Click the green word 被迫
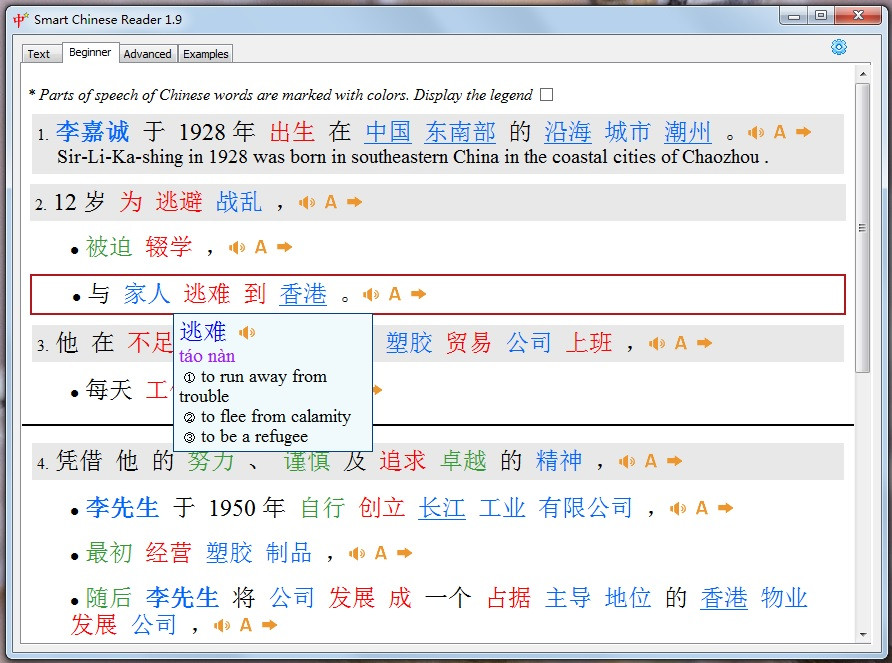 tap(109, 247)
